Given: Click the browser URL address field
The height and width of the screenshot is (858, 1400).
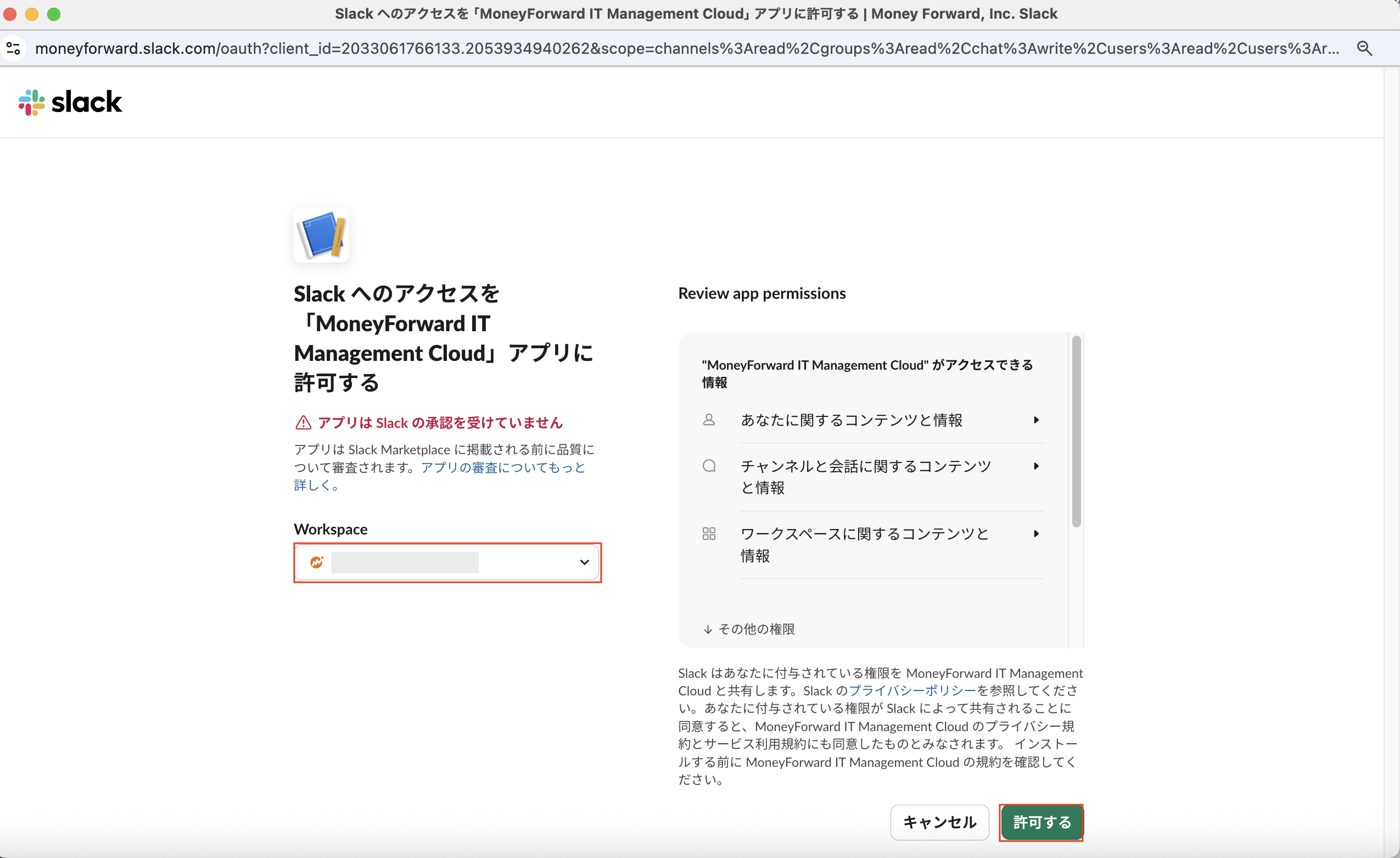Looking at the screenshot, I should [682, 48].
